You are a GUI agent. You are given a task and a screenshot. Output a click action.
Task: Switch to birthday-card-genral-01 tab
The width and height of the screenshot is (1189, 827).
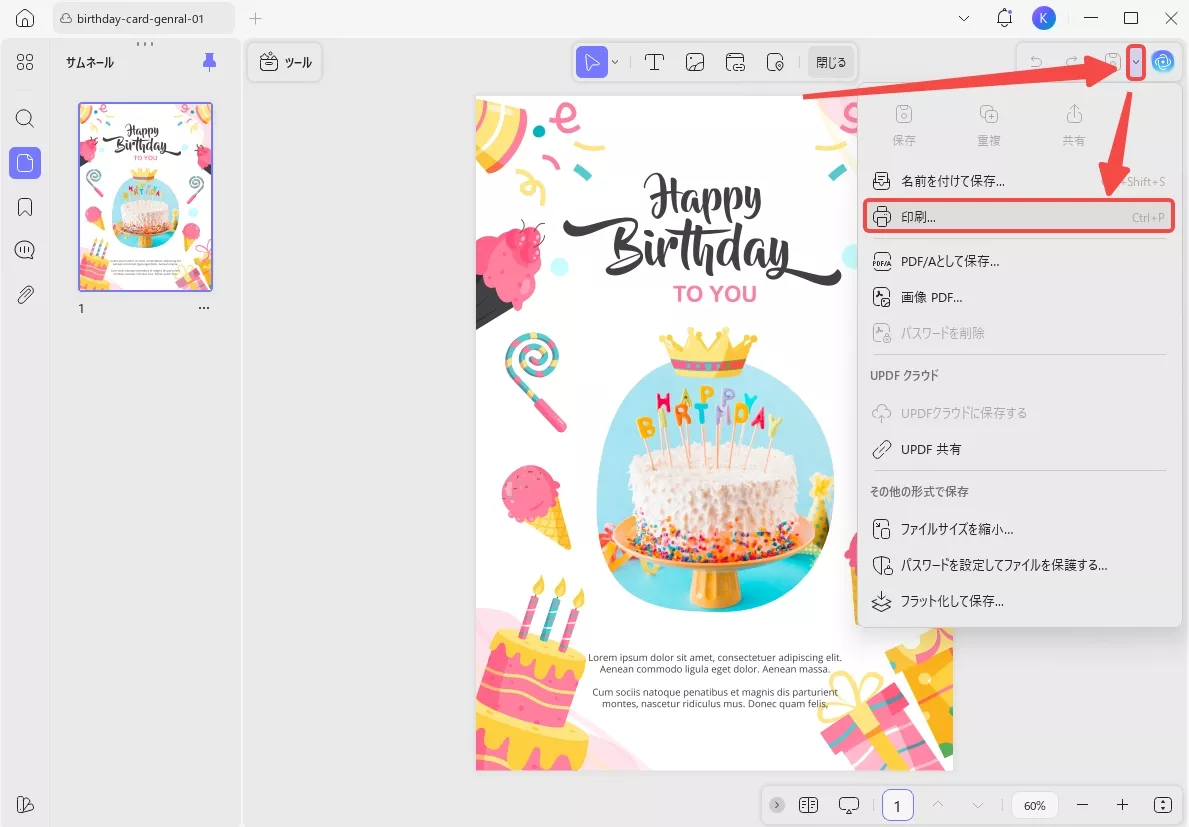(x=143, y=18)
